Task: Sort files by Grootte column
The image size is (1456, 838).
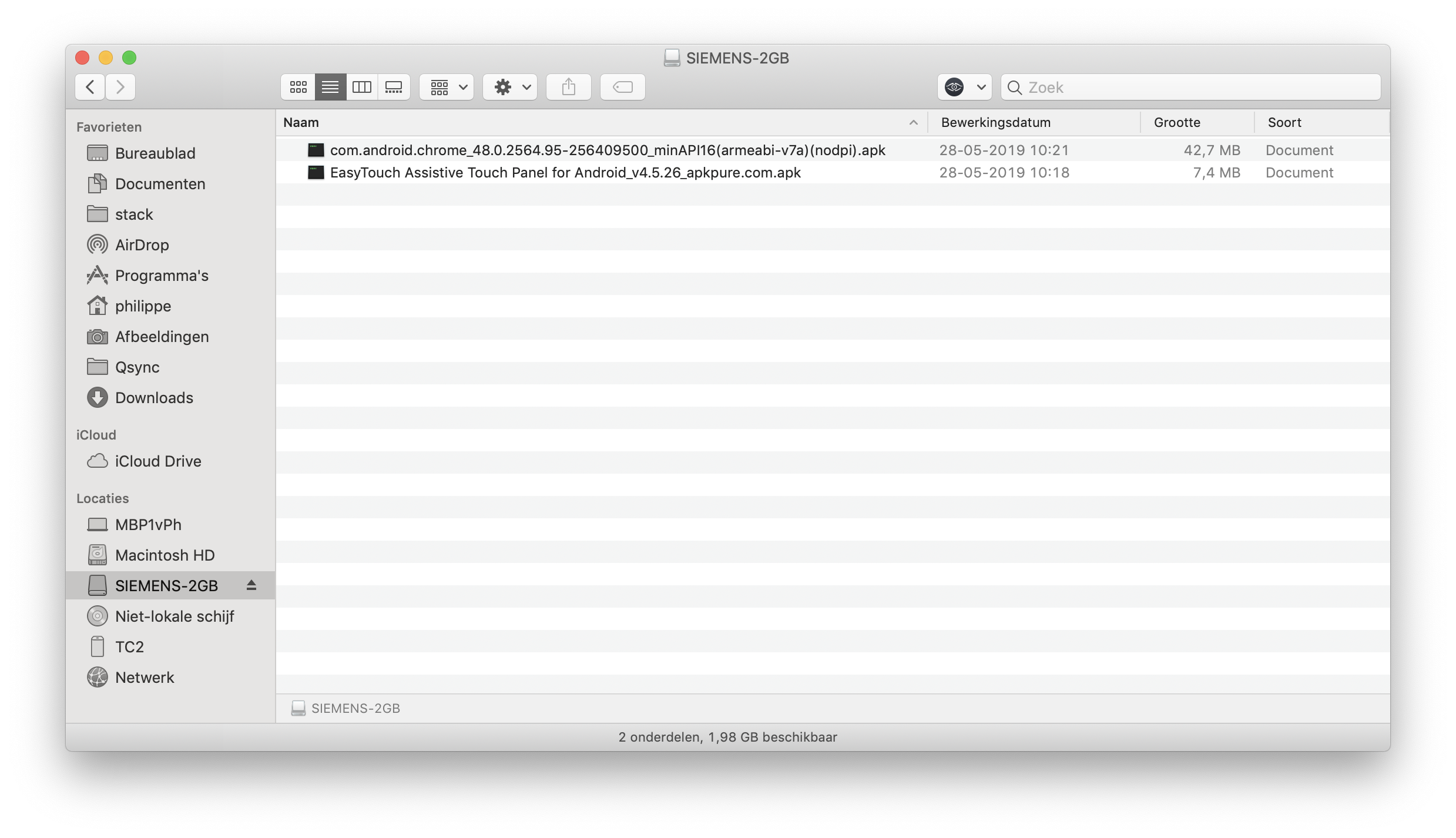Action: (x=1176, y=123)
